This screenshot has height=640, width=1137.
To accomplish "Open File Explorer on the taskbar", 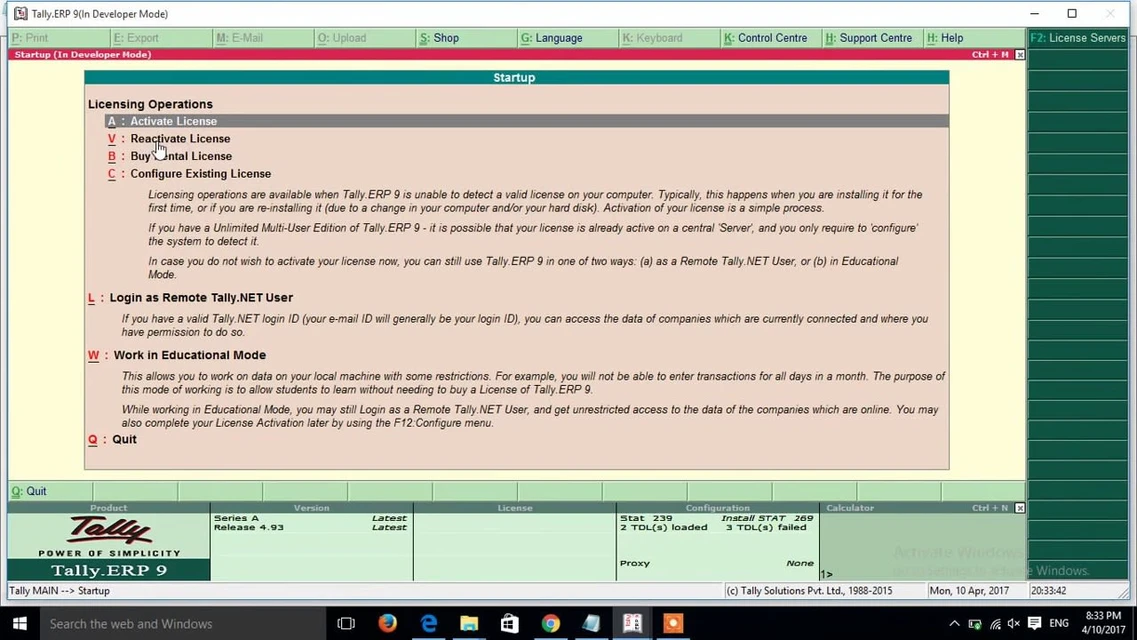I will pos(469,623).
